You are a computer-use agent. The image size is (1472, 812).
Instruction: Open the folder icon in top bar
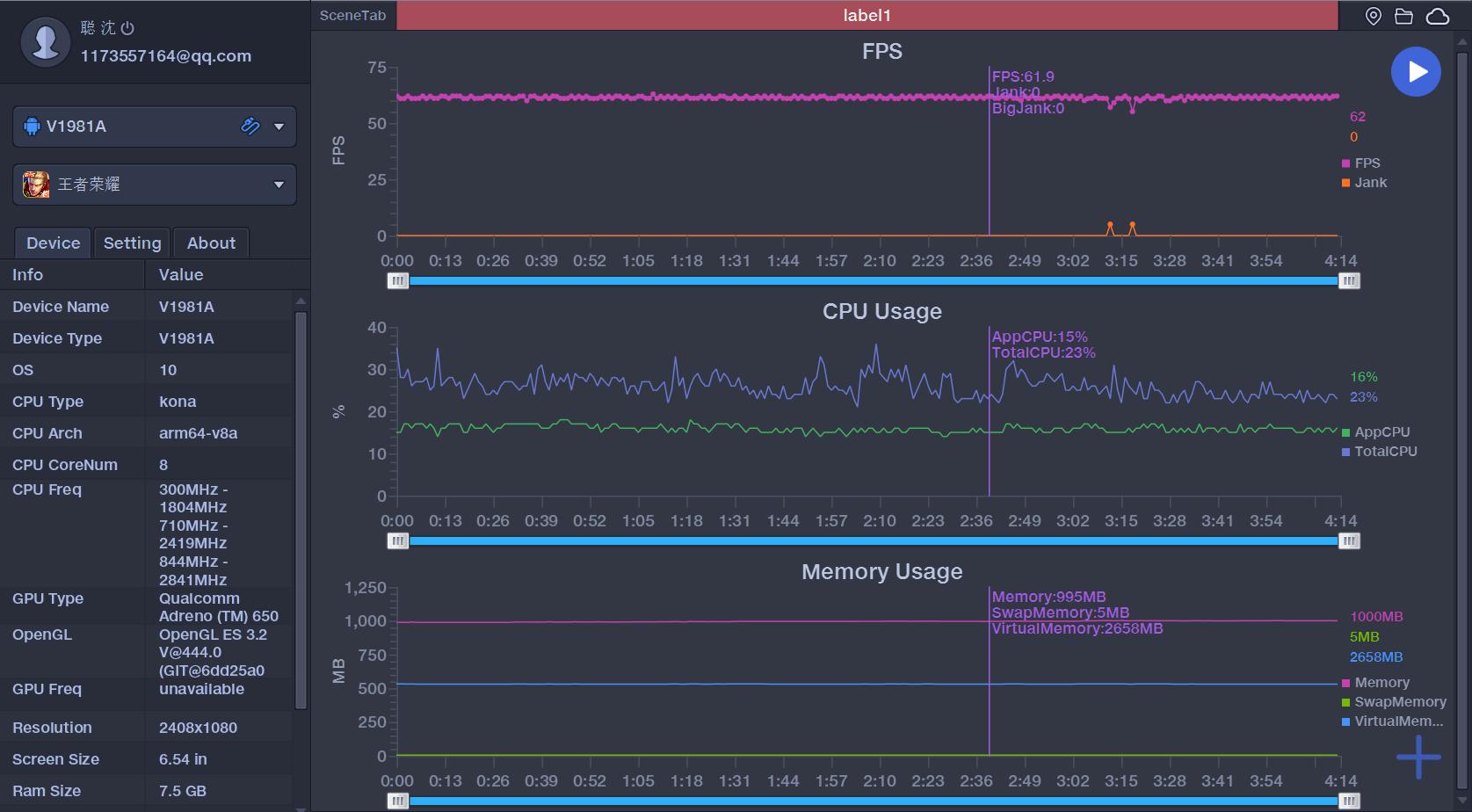pos(1404,16)
